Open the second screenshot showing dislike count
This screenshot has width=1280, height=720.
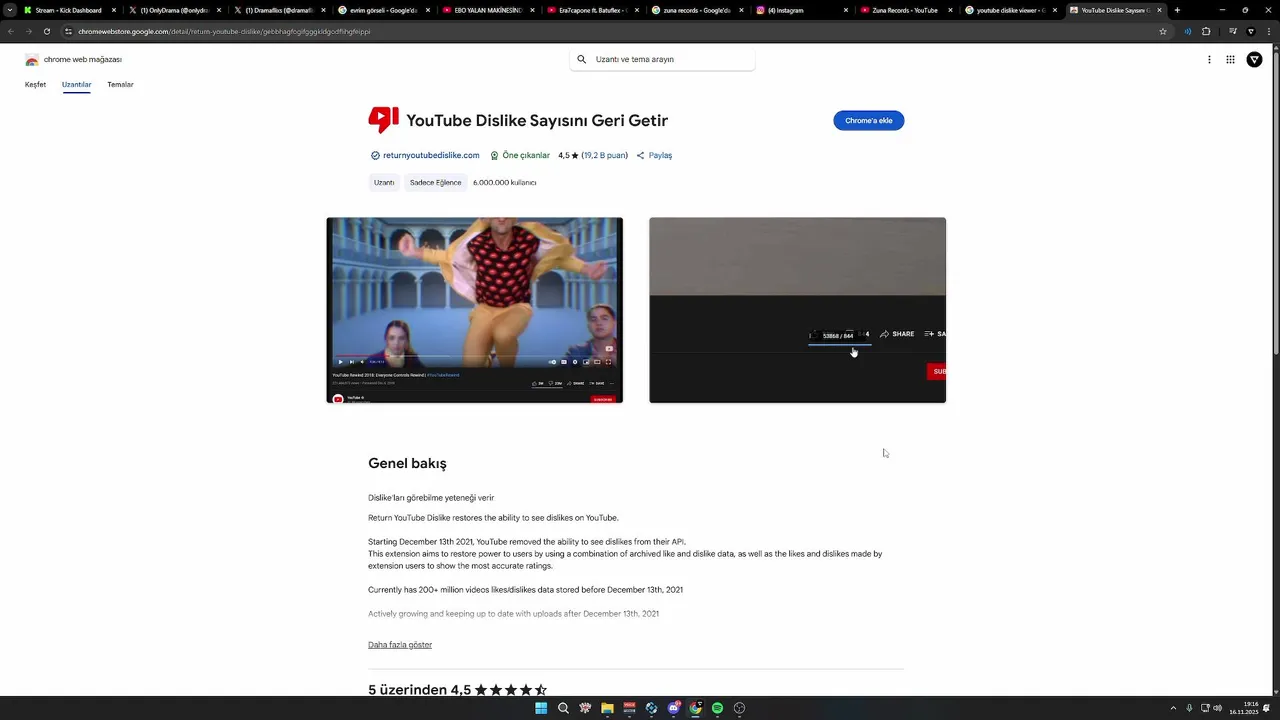[797, 310]
